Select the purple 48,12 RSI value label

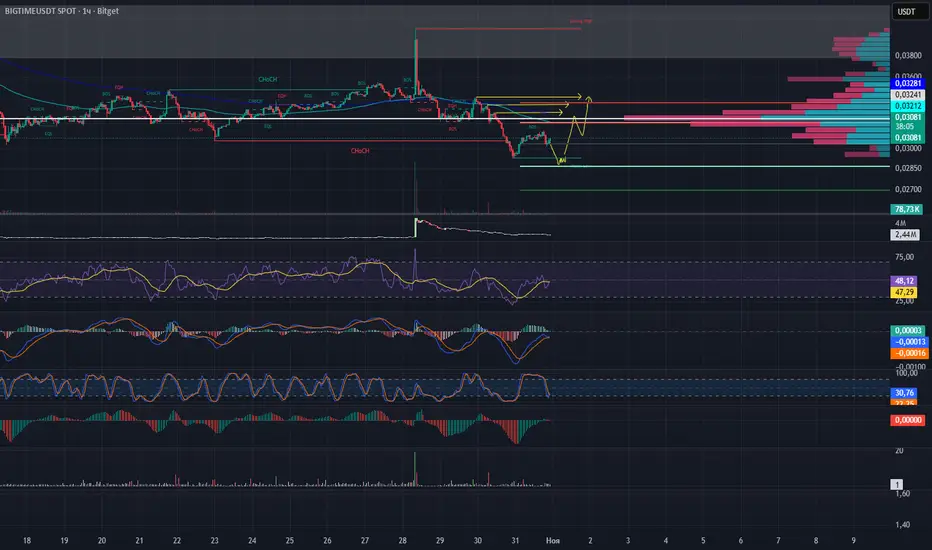(908, 282)
